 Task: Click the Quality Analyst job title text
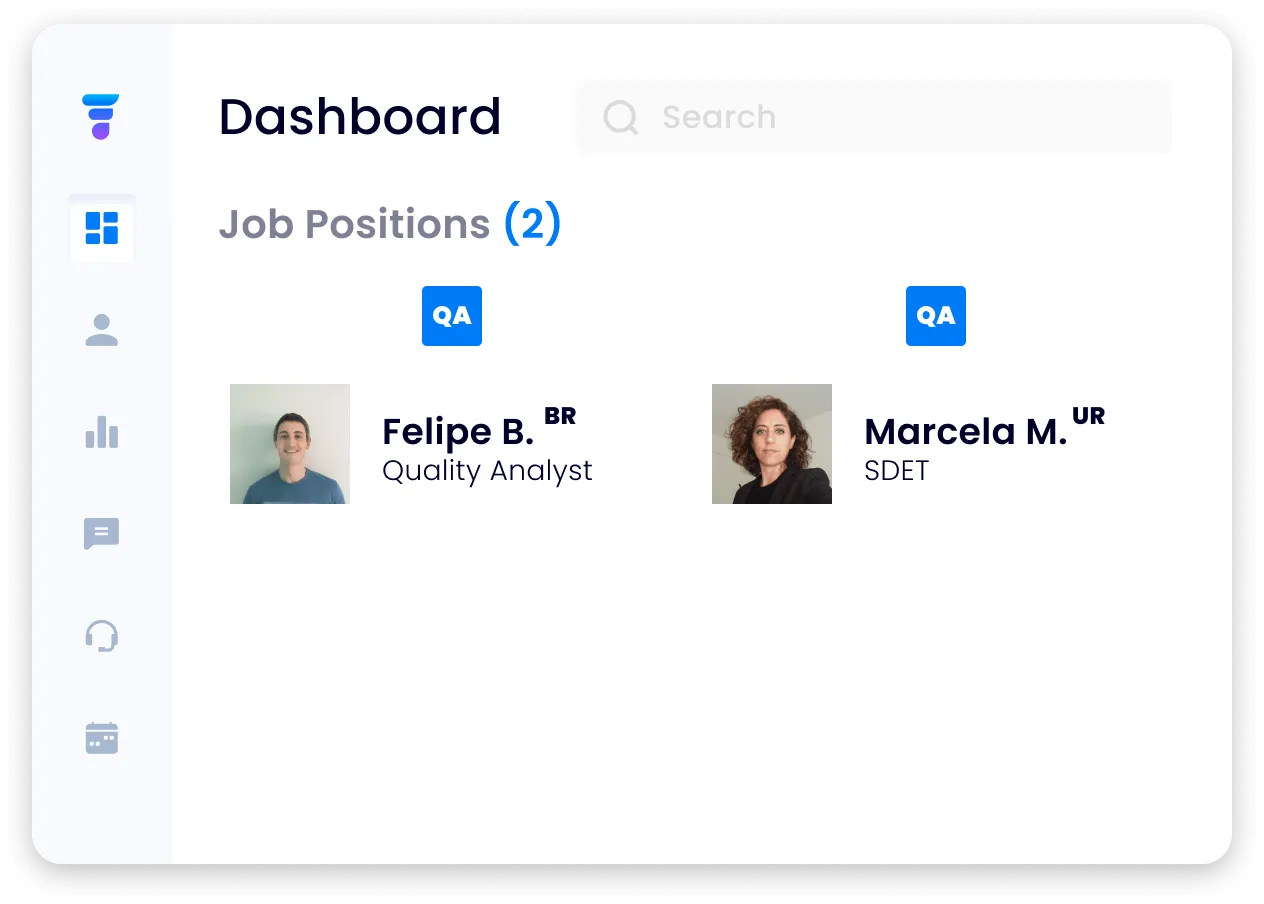click(x=487, y=470)
